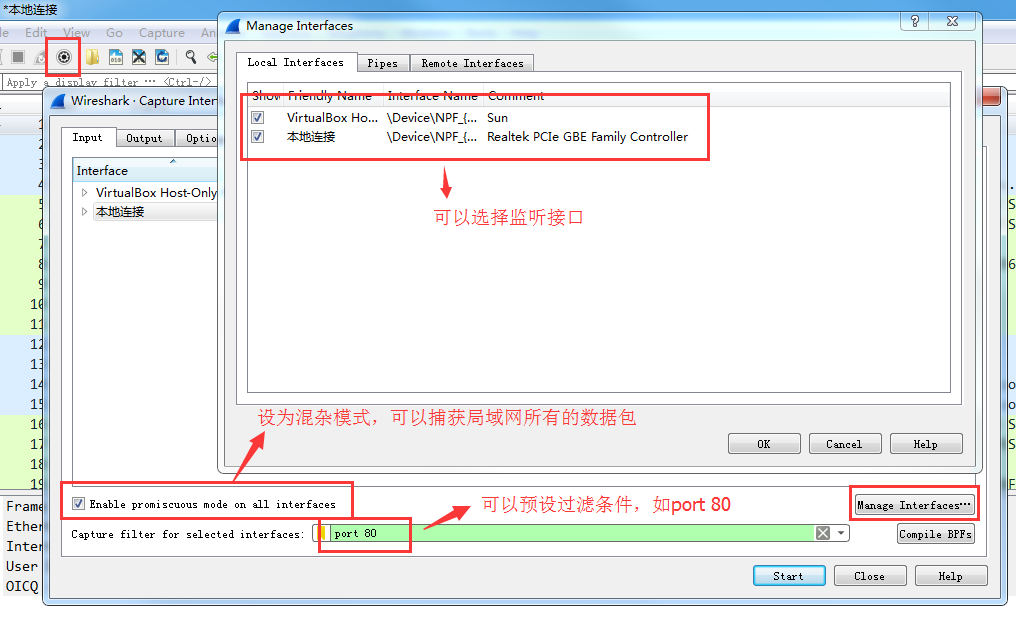Image resolution: width=1016 pixels, height=622 pixels.
Task: Open the Remote Interfaces tab
Action: [472, 63]
